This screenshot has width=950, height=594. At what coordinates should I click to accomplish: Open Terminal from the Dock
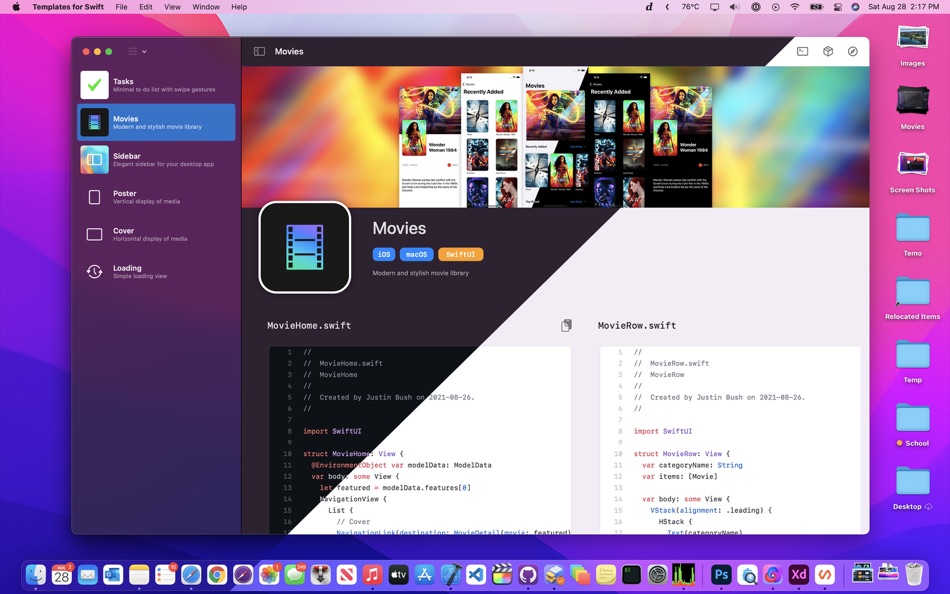coord(631,574)
